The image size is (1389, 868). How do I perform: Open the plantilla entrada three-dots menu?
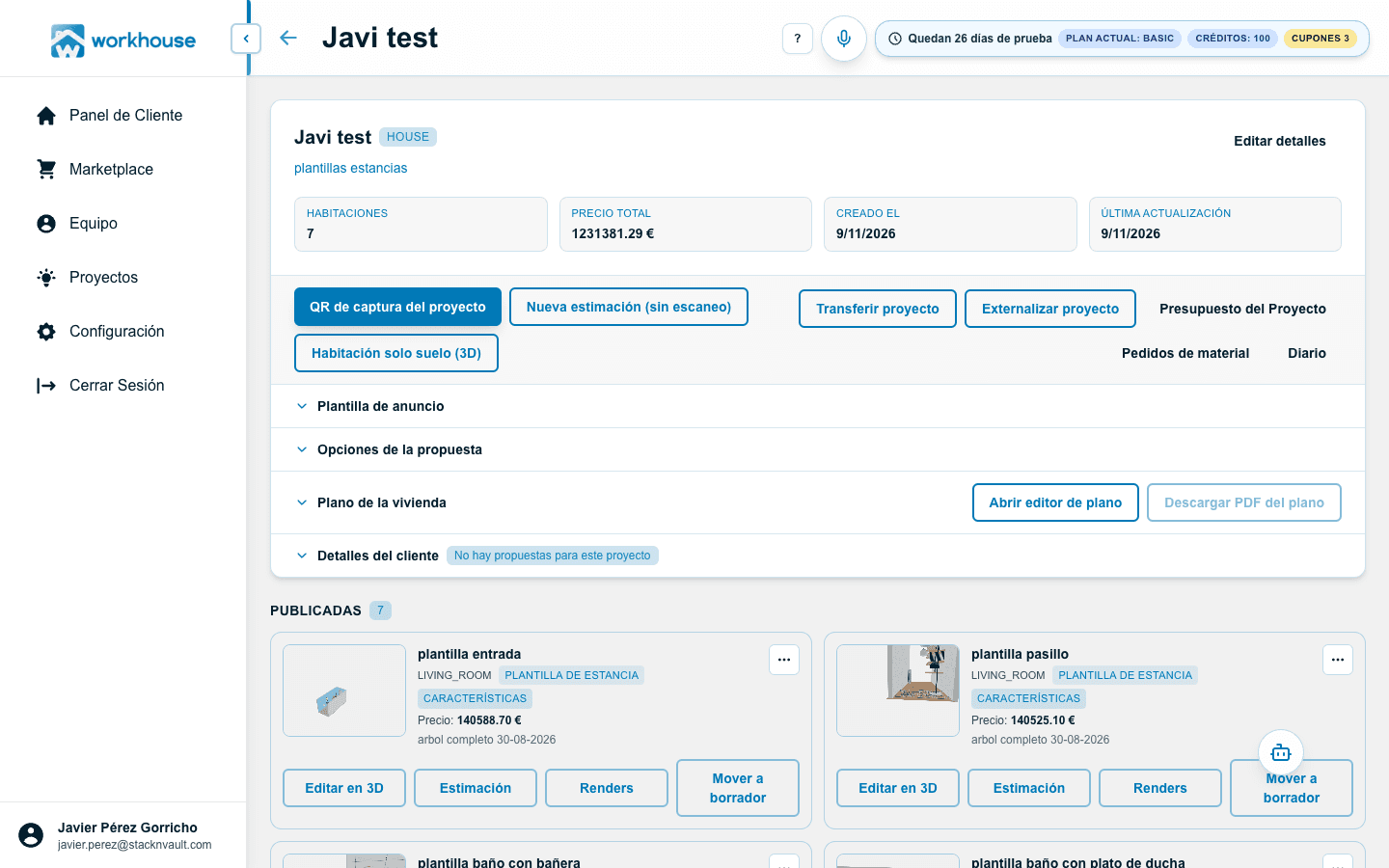(784, 660)
